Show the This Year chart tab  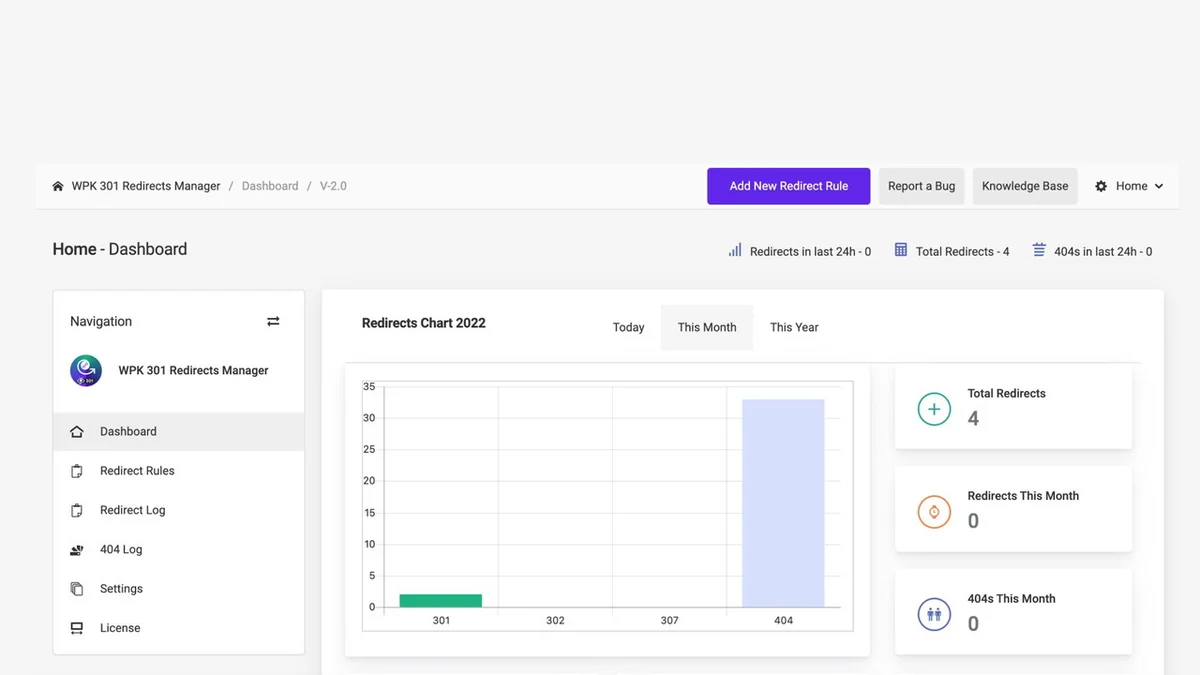(x=794, y=327)
